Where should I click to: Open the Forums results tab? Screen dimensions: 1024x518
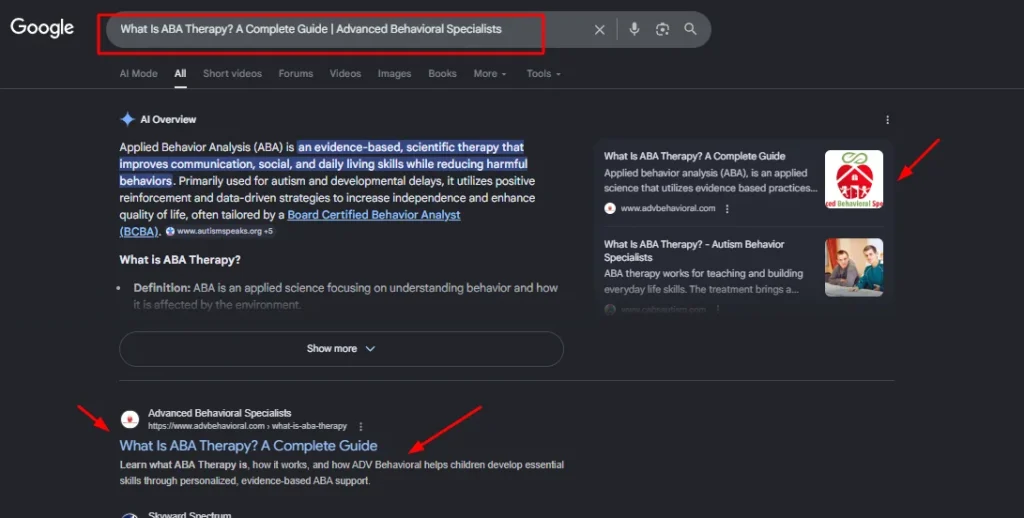pos(295,74)
